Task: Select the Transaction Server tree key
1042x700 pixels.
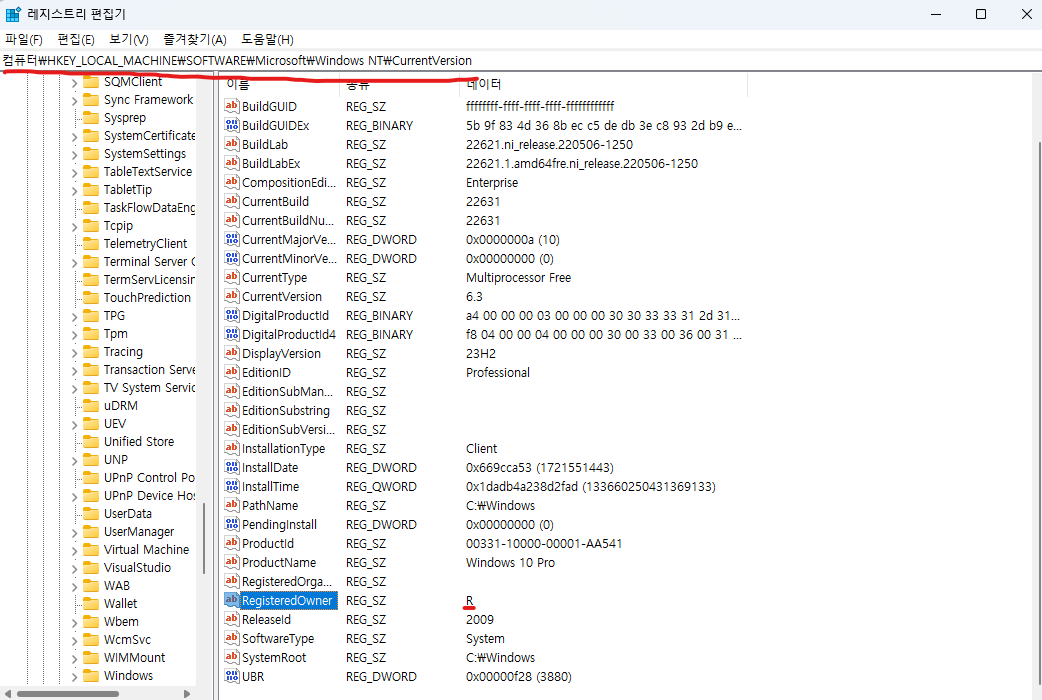Action: pos(149,370)
